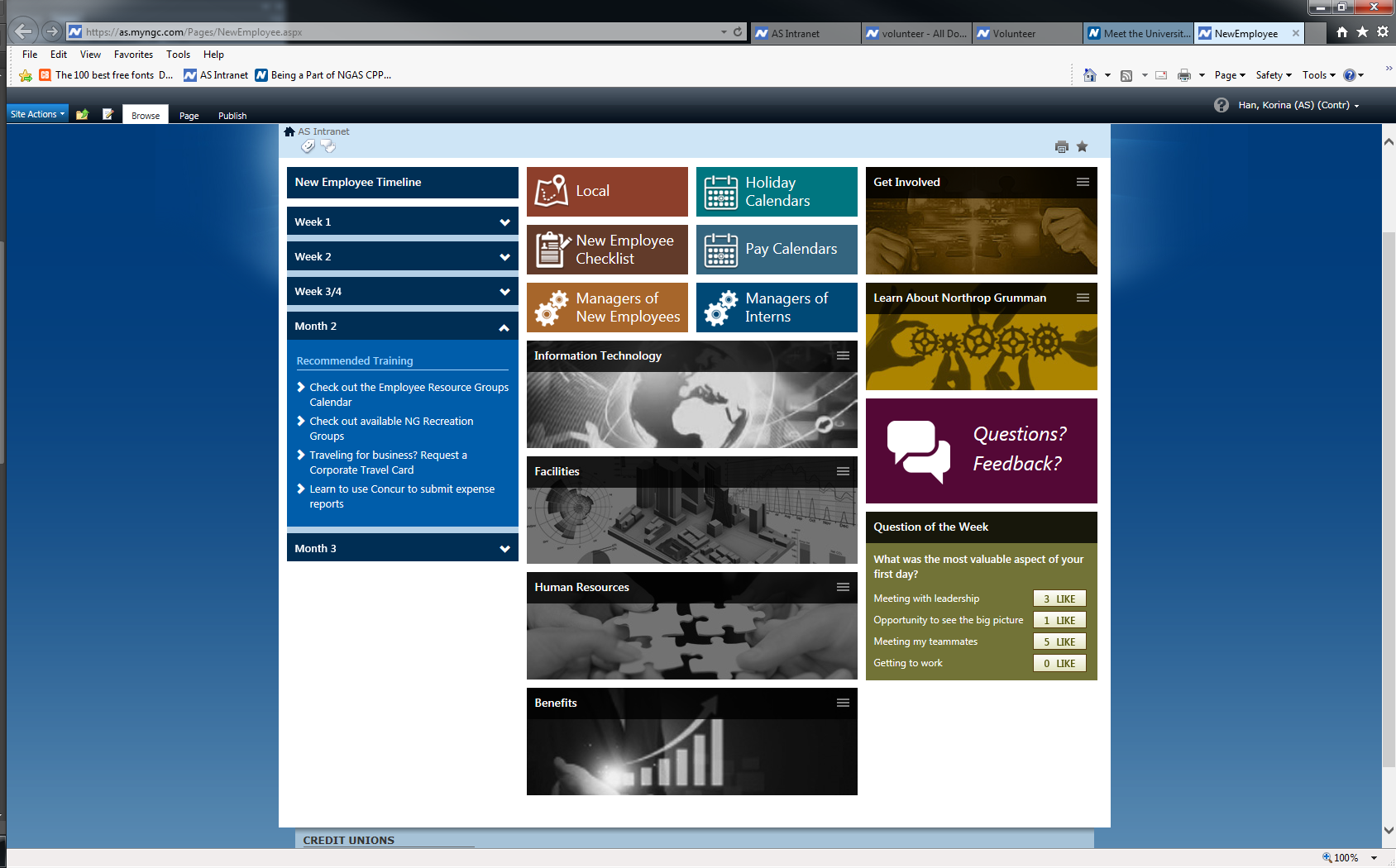Open the Information Technology hamburger menu
Viewport: 1396px width, 868px height.
(843, 355)
